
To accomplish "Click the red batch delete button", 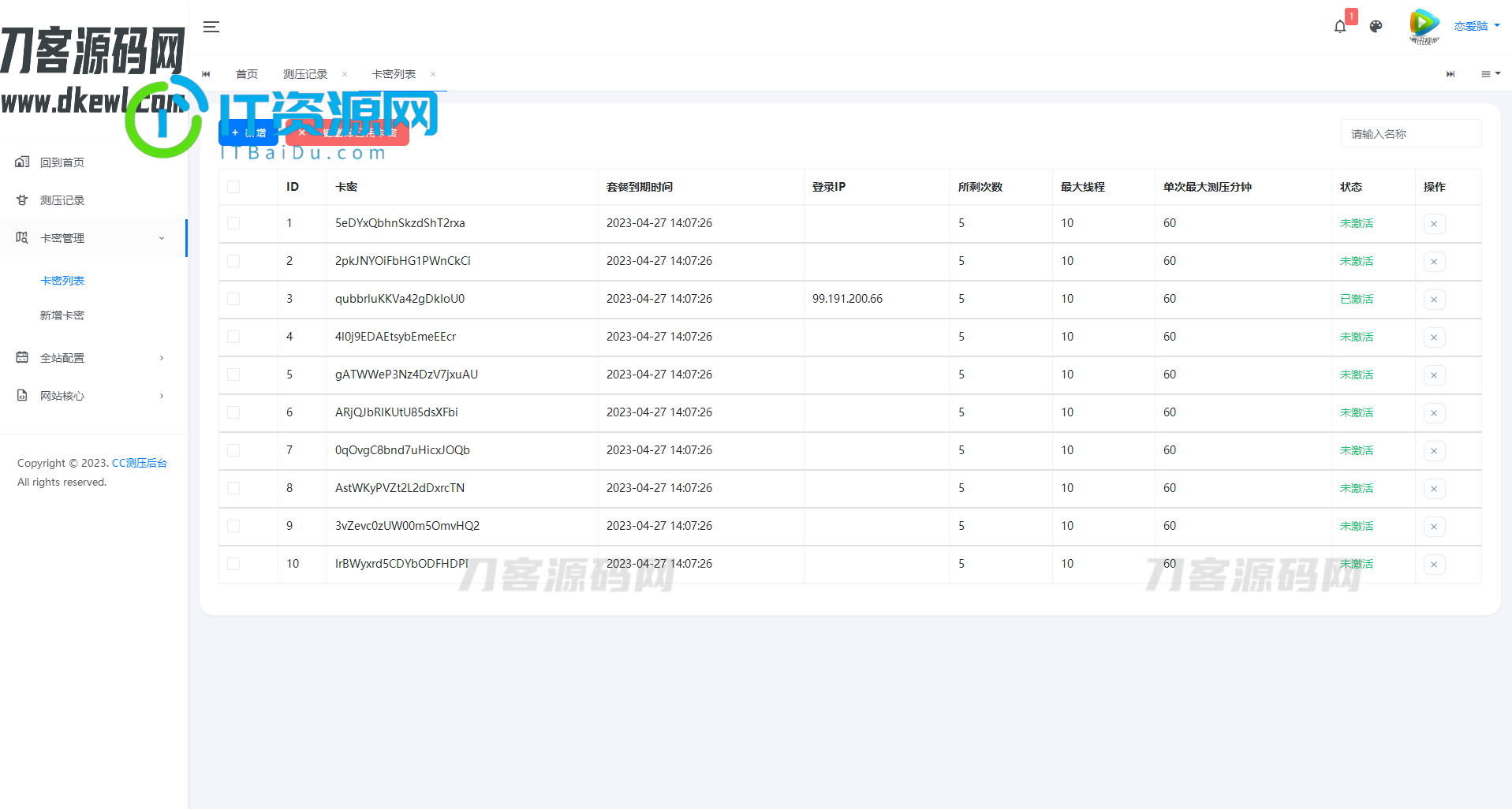I will click(x=348, y=132).
